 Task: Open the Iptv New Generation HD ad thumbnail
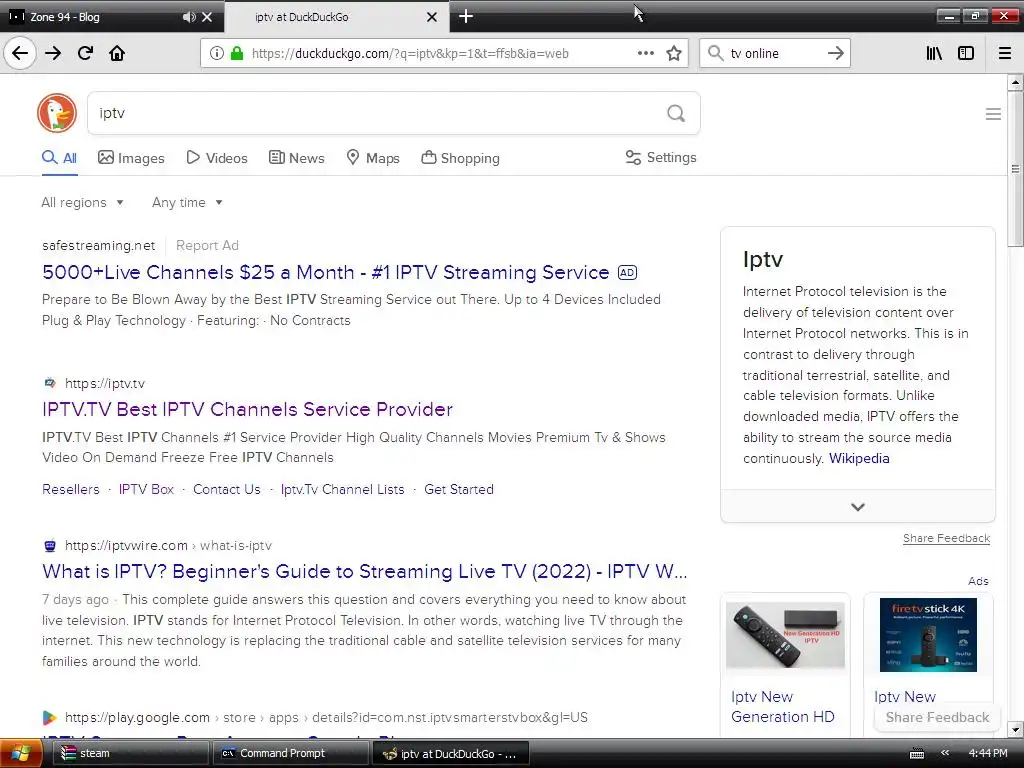[x=785, y=637]
